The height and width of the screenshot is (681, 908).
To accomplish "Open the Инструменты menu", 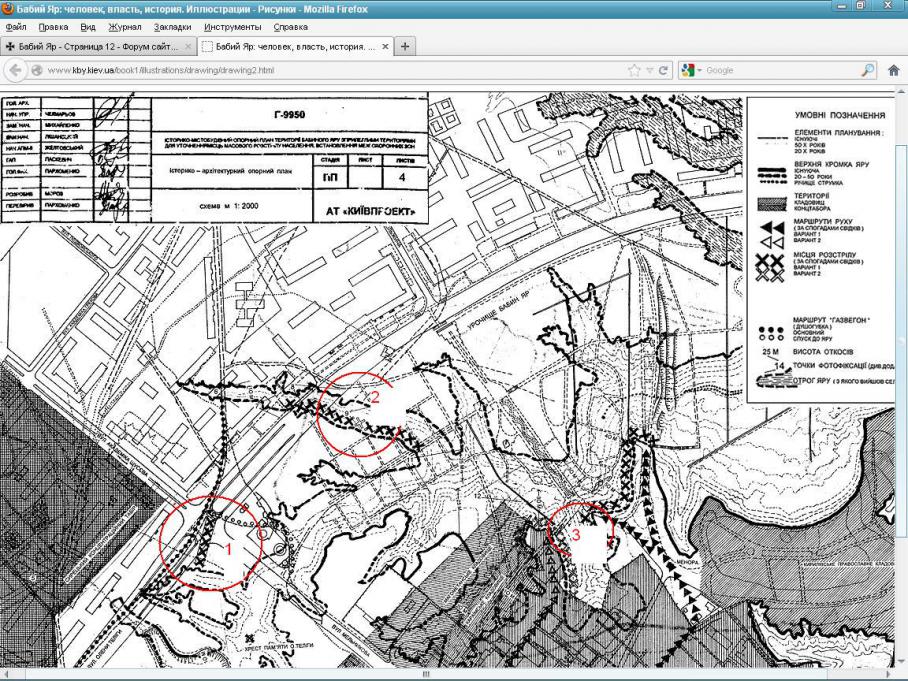I will pyautogui.click(x=232, y=27).
